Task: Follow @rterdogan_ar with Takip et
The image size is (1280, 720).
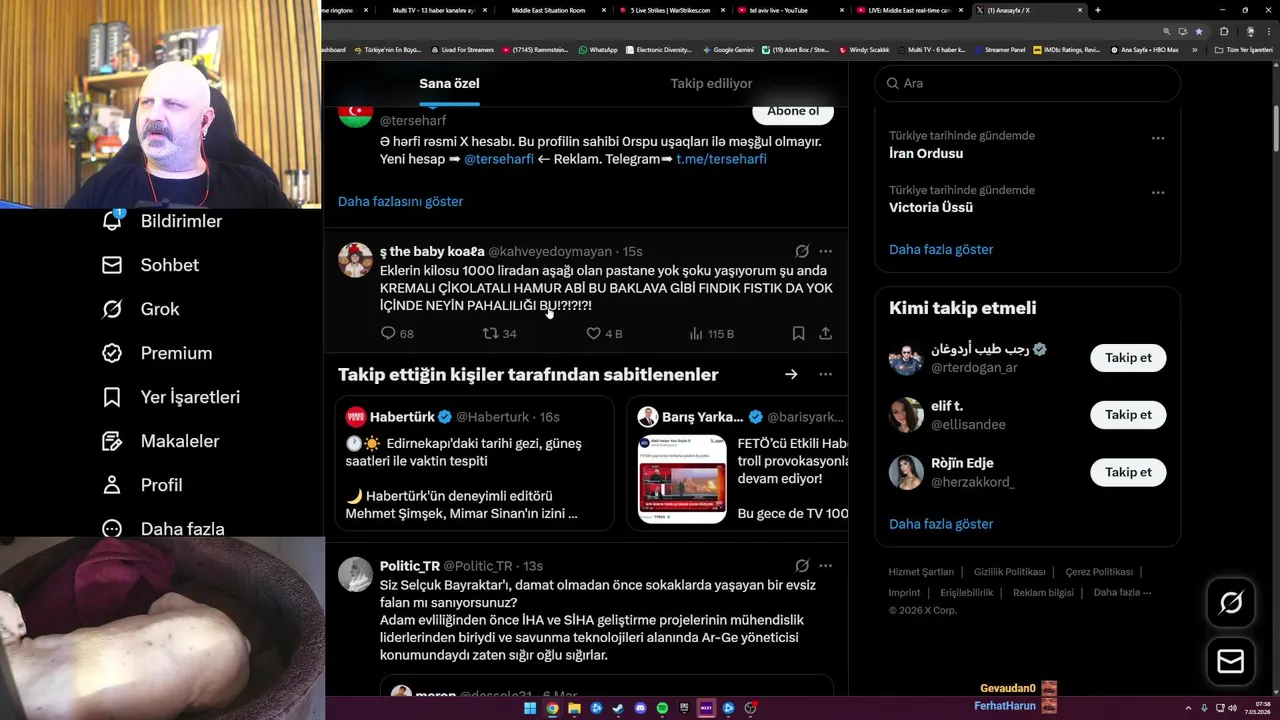Action: pyautogui.click(x=1128, y=357)
